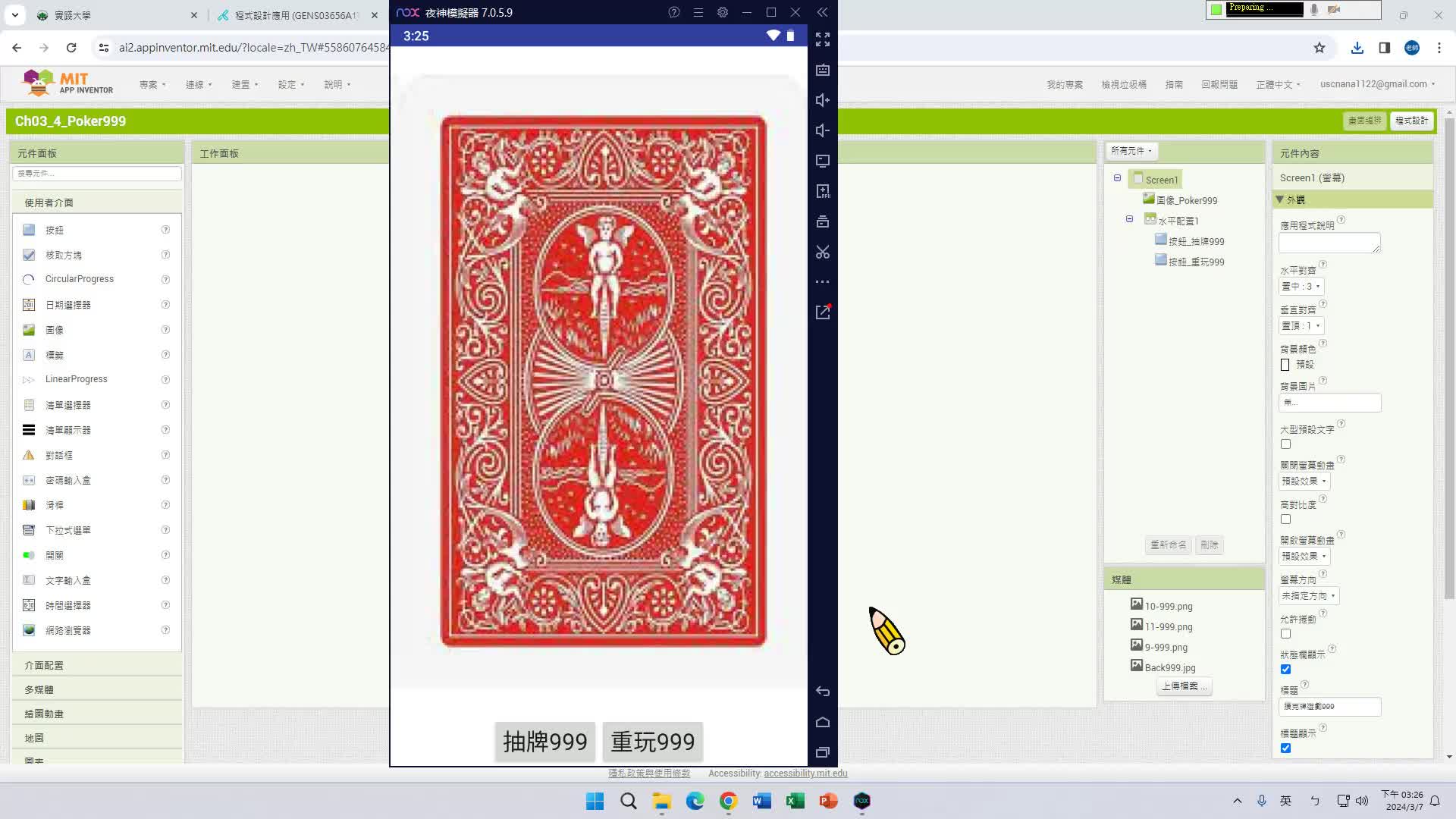Open PowerPoint from Windows taskbar
Viewport: 1456px width, 819px height.
pyautogui.click(x=829, y=801)
